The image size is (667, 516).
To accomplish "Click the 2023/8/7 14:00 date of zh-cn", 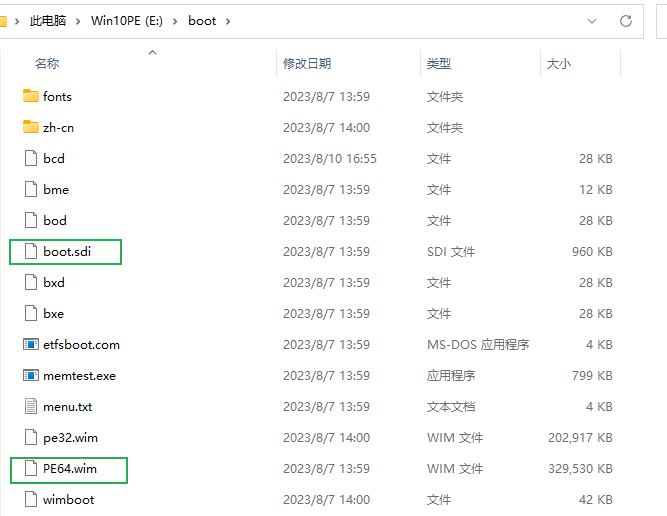I will coord(326,128).
